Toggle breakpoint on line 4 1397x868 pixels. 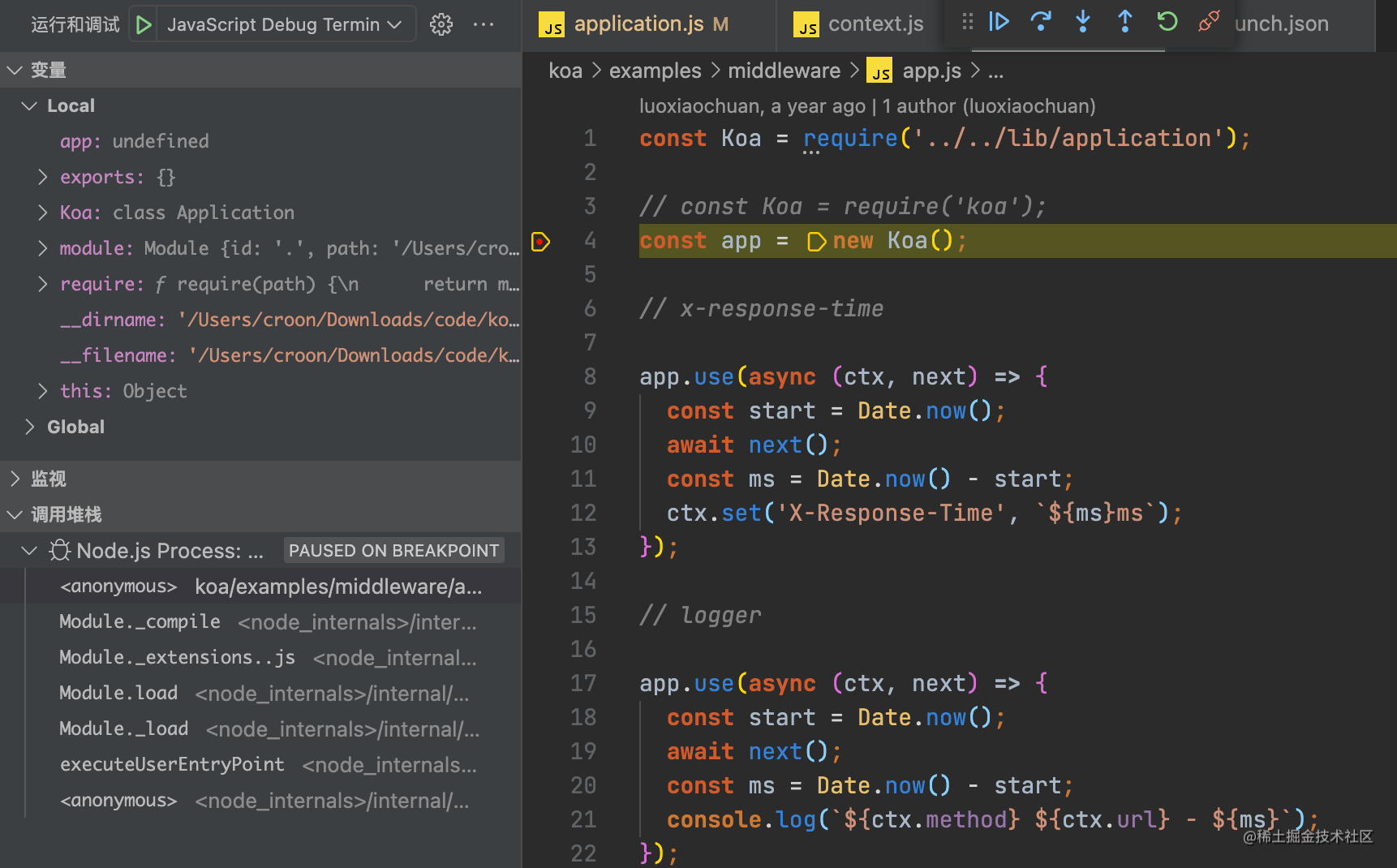tap(540, 241)
